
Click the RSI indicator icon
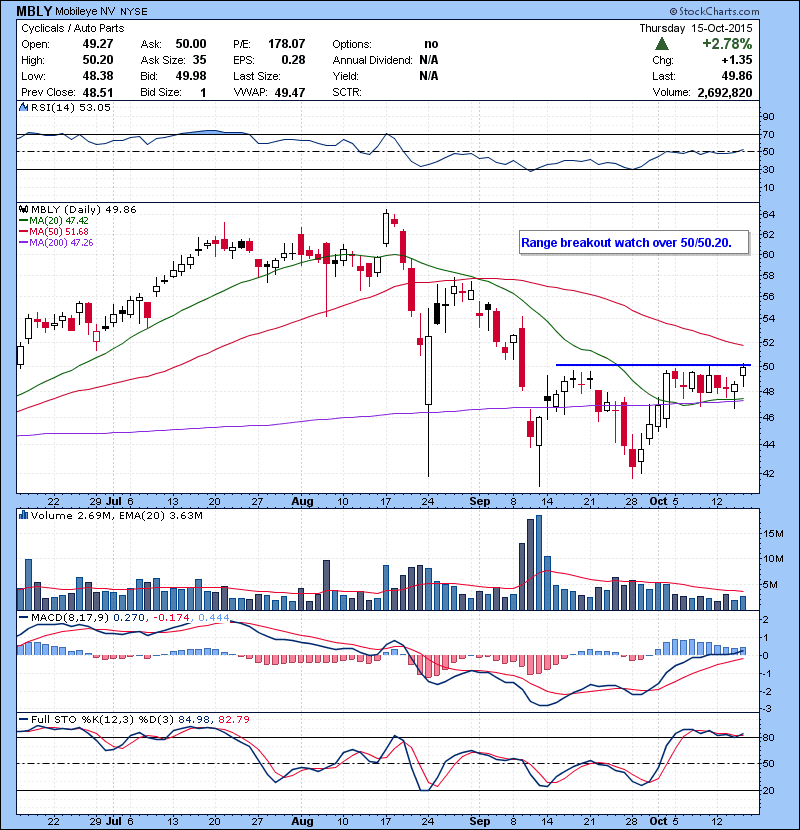click(24, 107)
